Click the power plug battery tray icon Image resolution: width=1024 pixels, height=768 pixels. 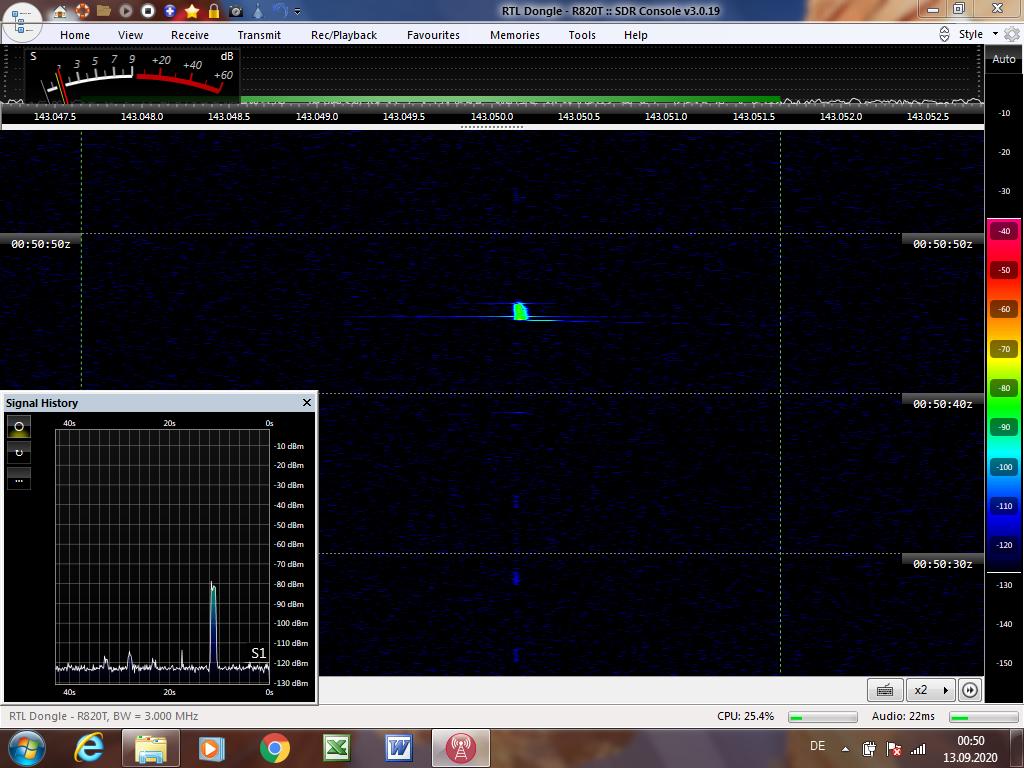pyautogui.click(x=869, y=749)
